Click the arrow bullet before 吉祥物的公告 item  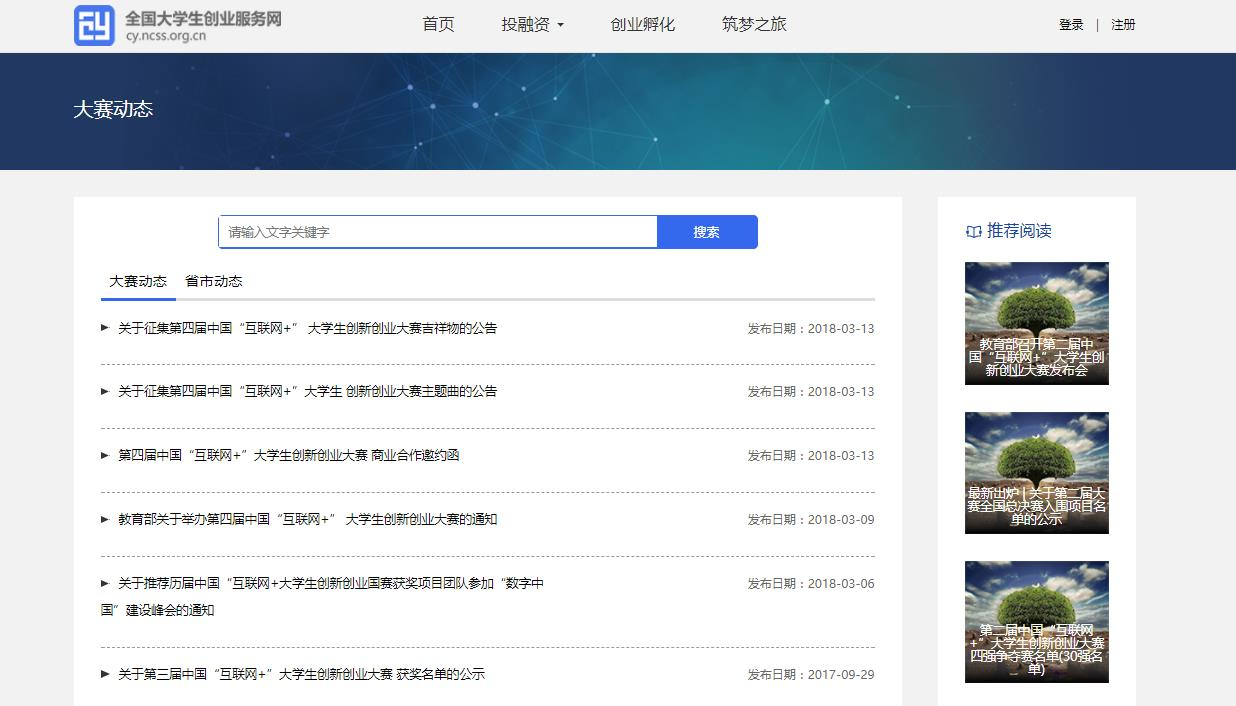[105, 328]
